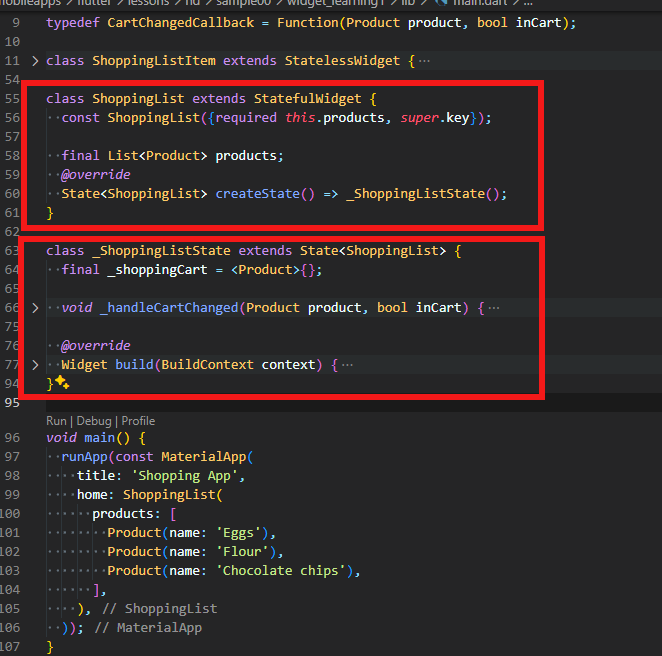Click the _shoppingCart variable declaration
This screenshot has height=656, width=662.
tap(150, 270)
